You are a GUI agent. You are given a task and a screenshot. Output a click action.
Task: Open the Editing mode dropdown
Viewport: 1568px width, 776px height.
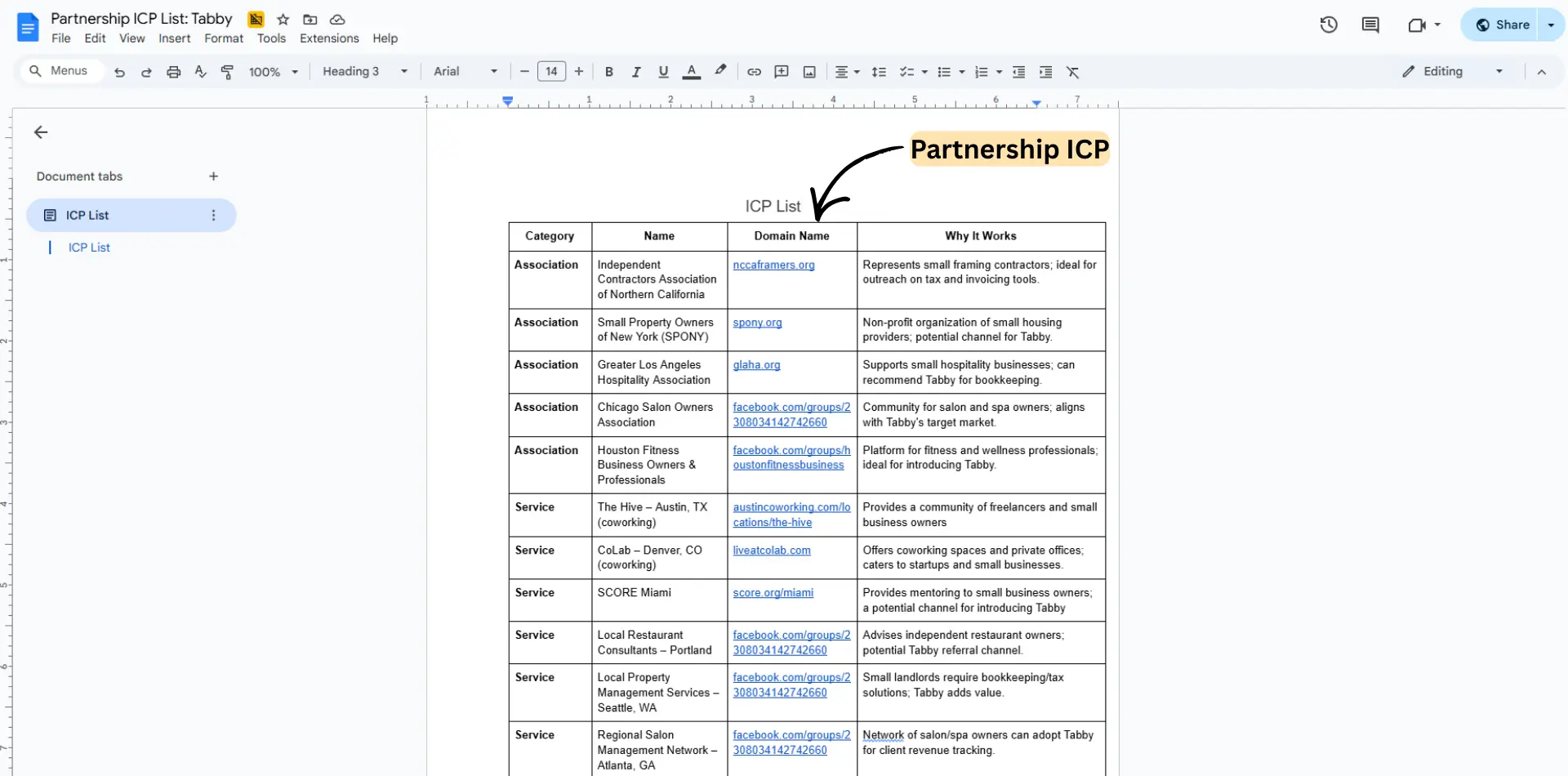click(x=1499, y=71)
